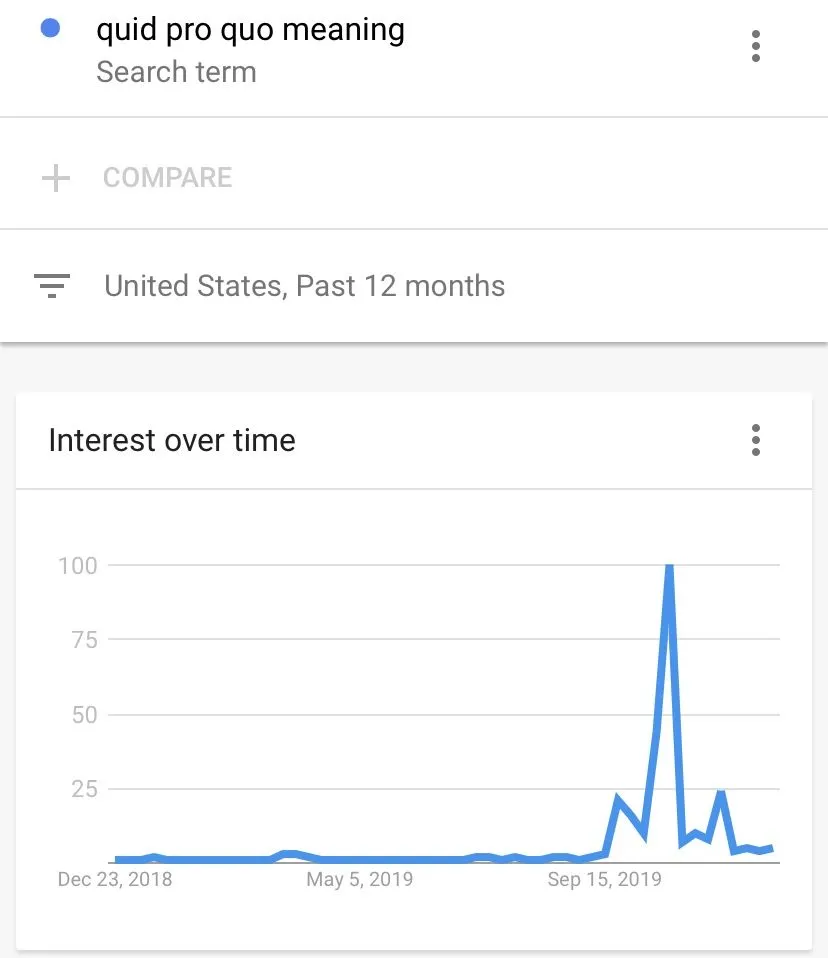
Task: Click the small spike right of the main peak
Action: pyautogui.click(x=720, y=794)
